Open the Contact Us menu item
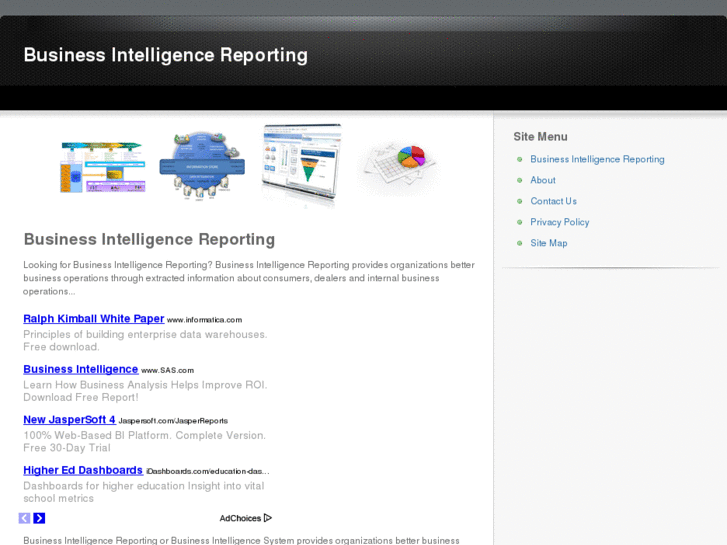The height and width of the screenshot is (545, 727). click(554, 201)
